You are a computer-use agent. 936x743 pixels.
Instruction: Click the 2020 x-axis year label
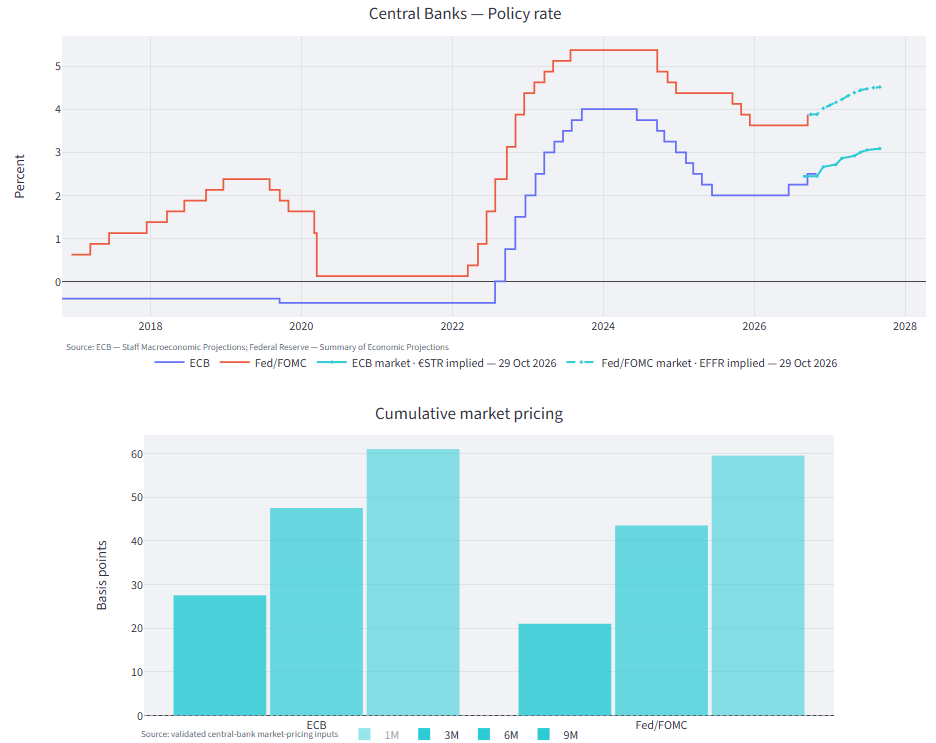point(301,326)
